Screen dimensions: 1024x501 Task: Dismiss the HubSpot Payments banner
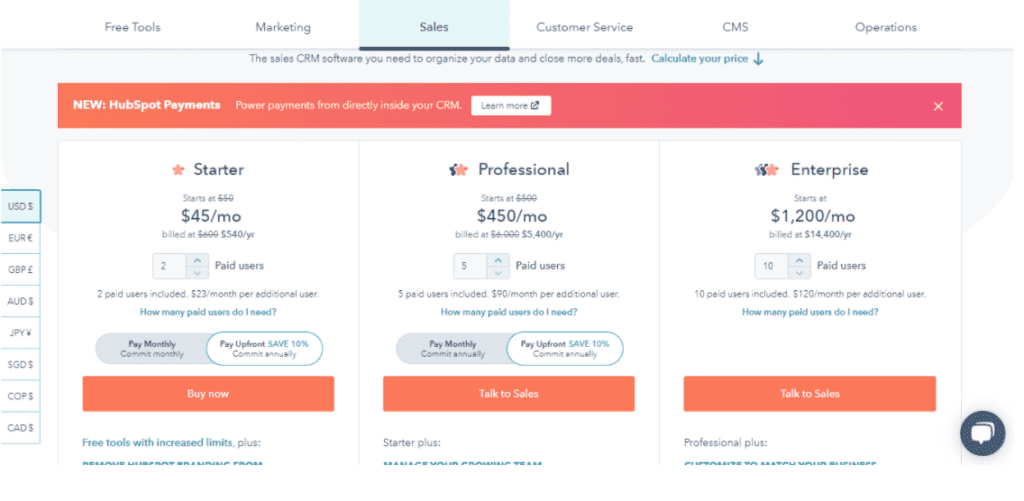coord(938,106)
